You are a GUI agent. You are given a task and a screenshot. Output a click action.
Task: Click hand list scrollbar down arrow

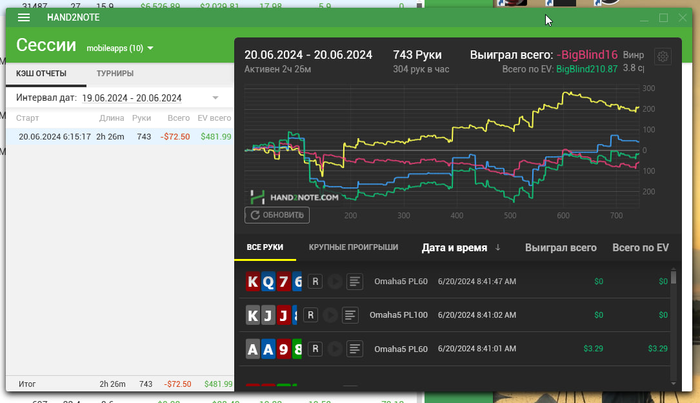(x=673, y=383)
